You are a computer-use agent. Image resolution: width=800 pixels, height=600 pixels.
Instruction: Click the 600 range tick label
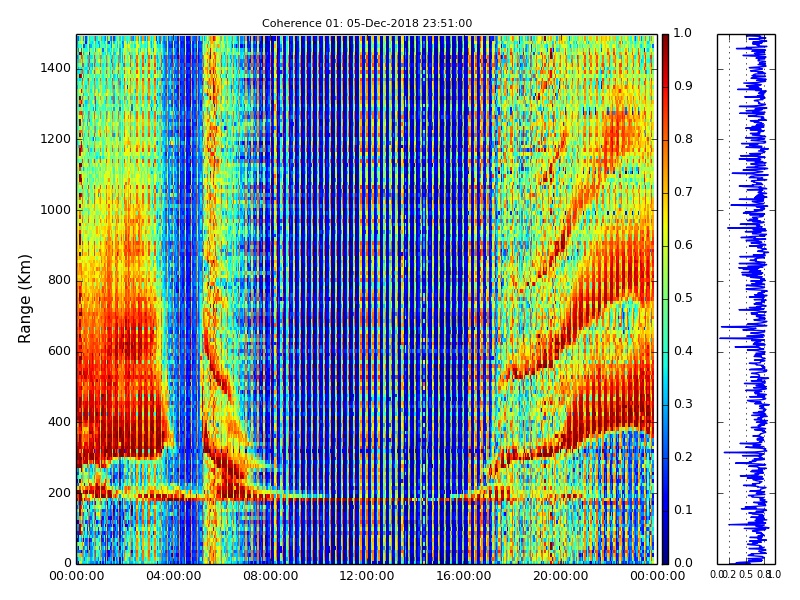pyautogui.click(x=59, y=351)
